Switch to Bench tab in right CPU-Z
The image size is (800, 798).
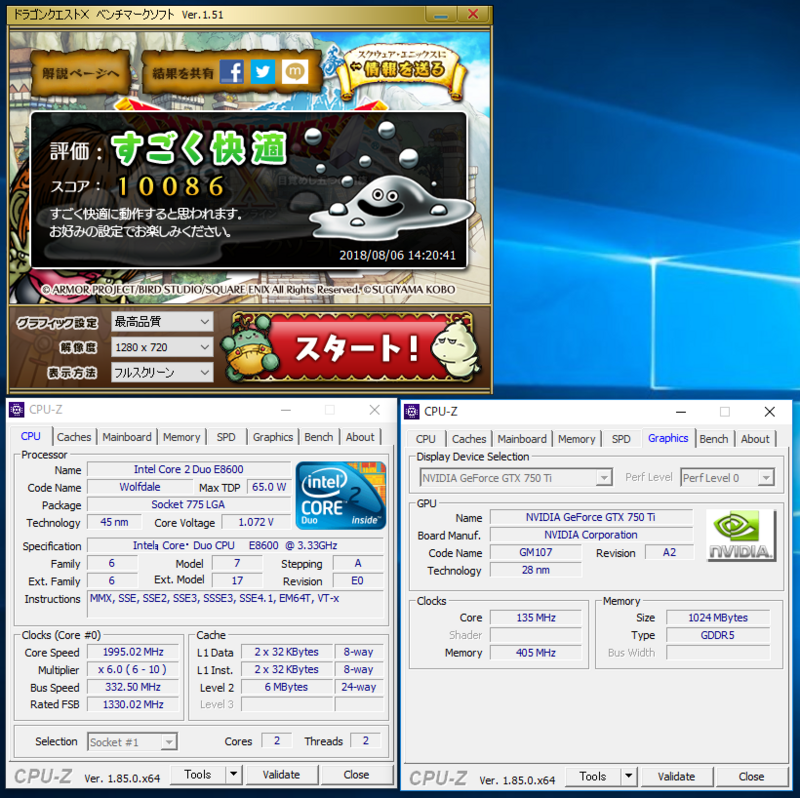tap(714, 439)
